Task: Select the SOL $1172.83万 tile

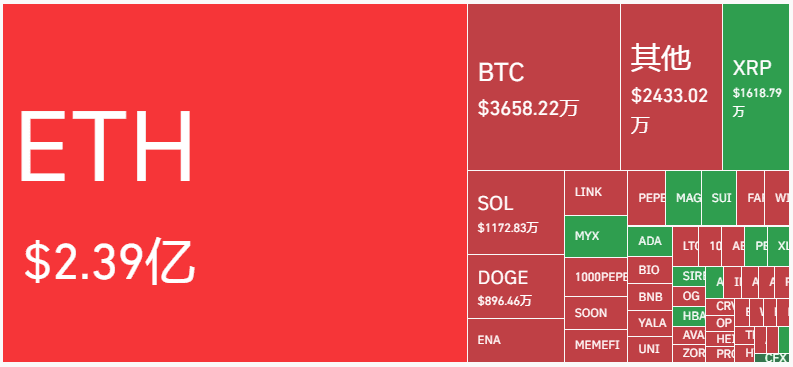Action: [515, 212]
